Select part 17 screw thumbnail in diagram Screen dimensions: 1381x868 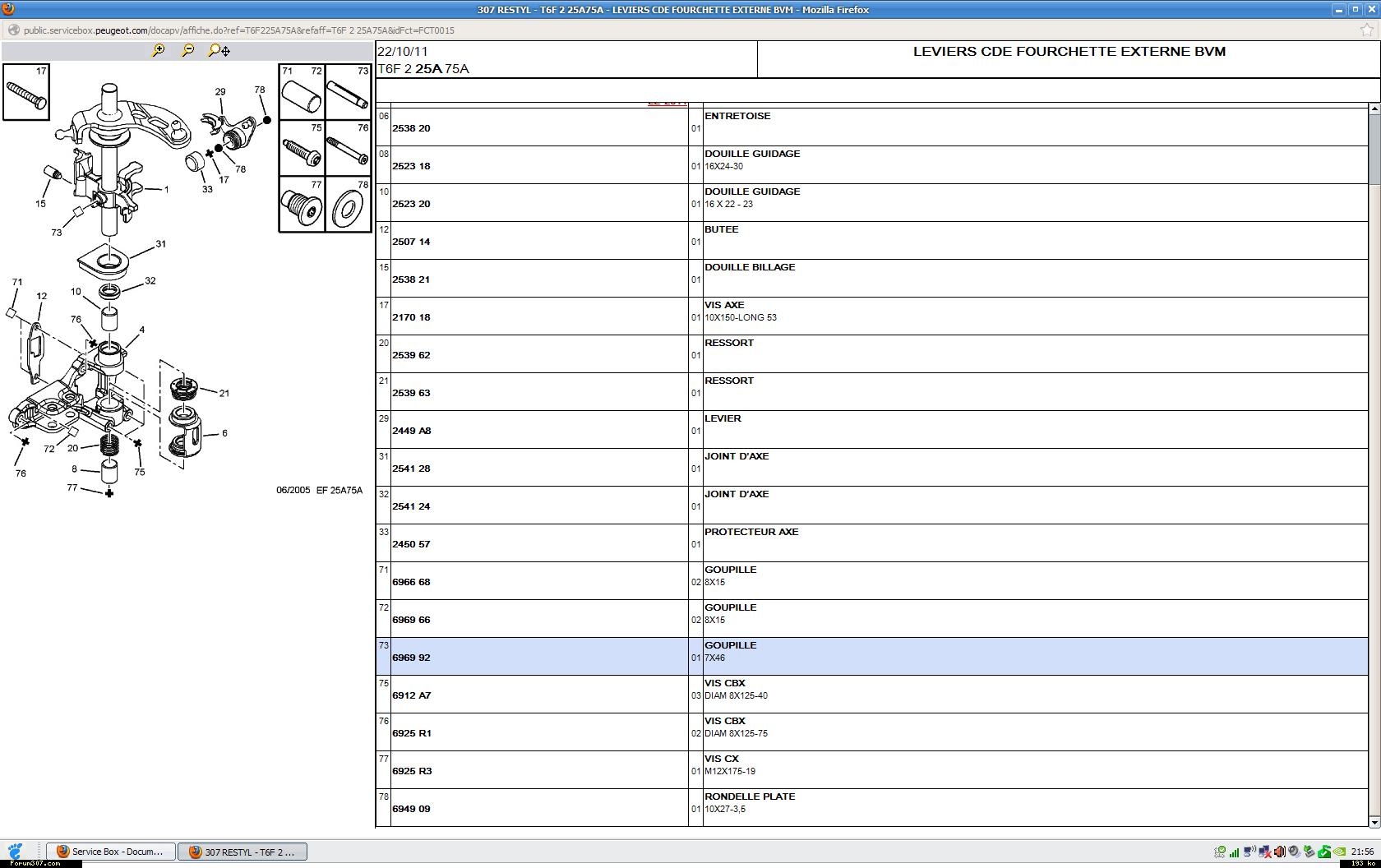(x=26, y=91)
